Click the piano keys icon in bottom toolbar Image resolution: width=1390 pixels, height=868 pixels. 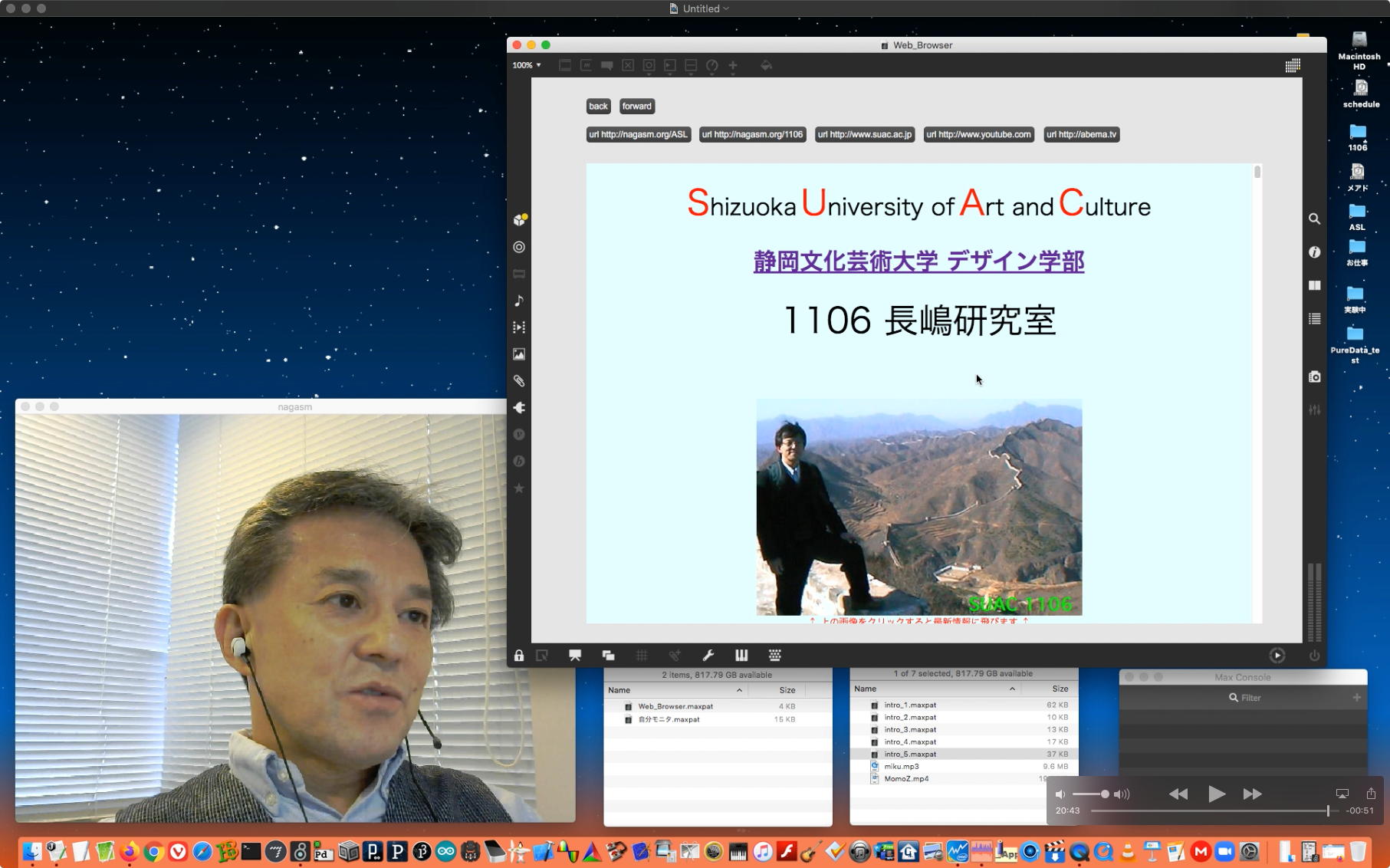click(741, 656)
